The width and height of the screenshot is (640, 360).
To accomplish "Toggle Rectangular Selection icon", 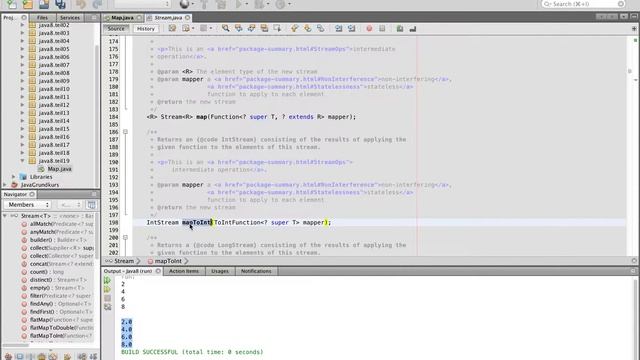I will pos(278,28).
